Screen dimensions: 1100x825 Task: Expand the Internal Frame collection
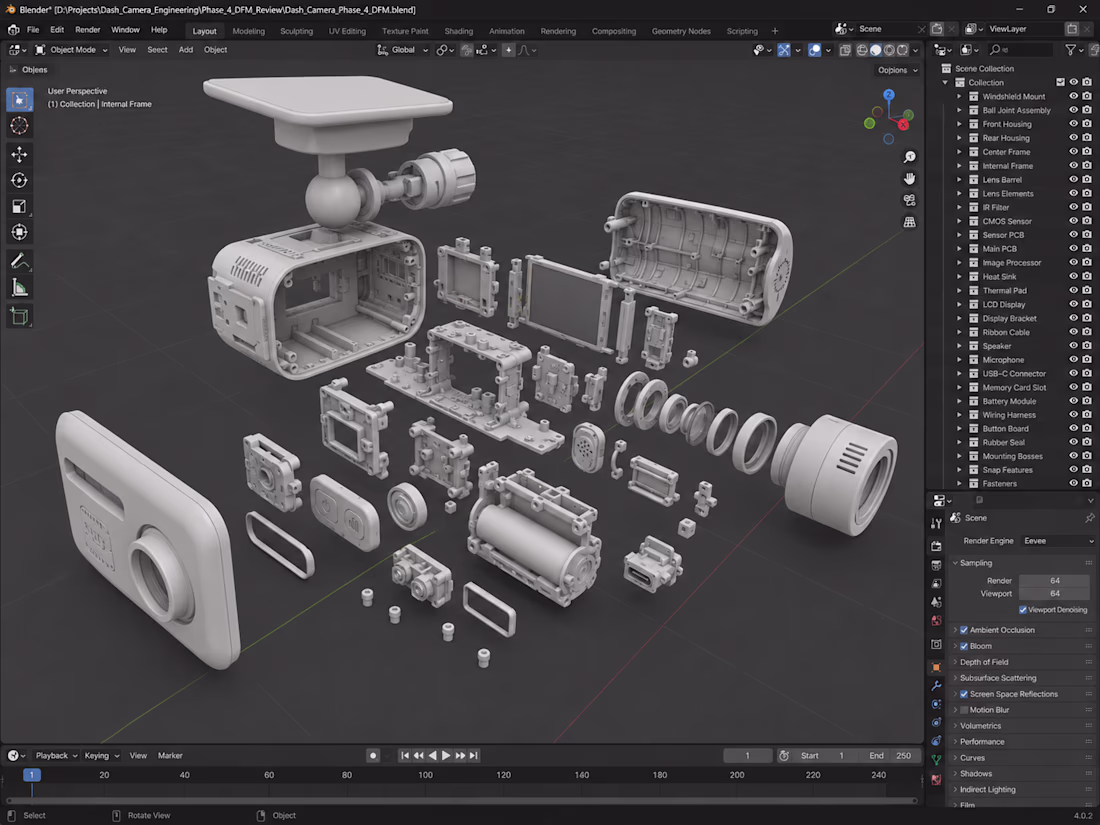[959, 166]
